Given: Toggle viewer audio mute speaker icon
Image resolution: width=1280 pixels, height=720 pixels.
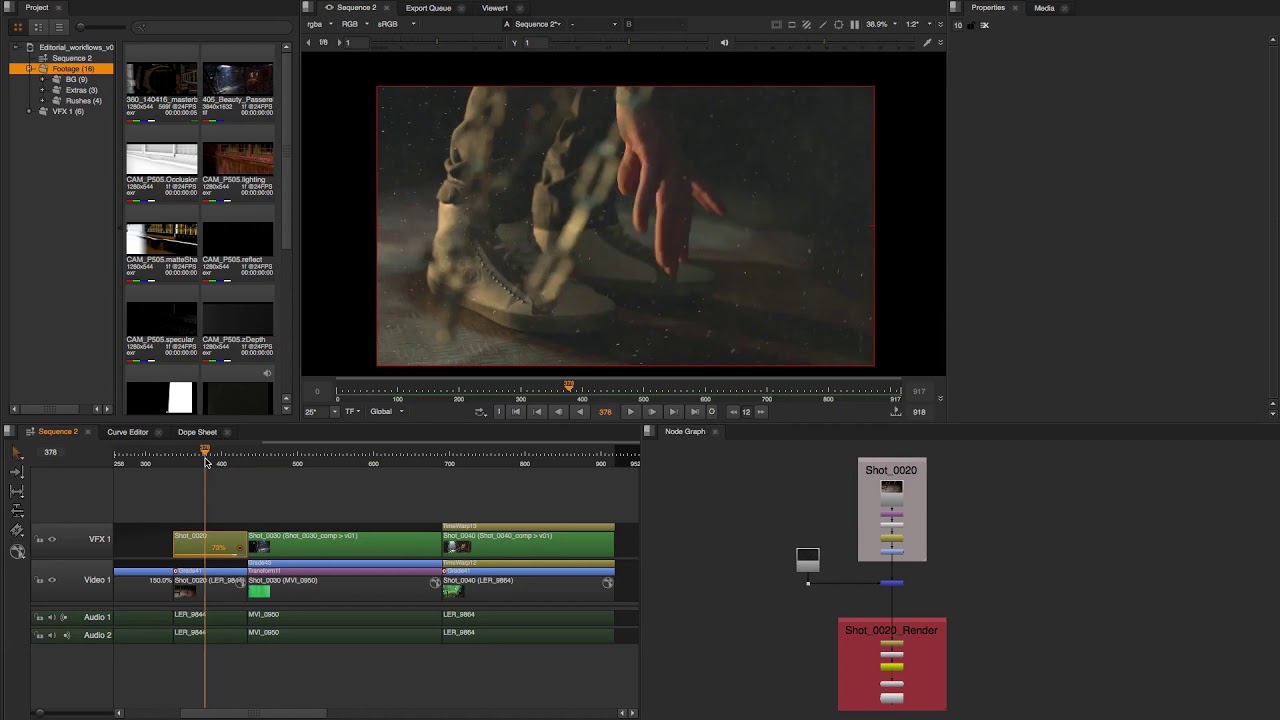Looking at the screenshot, I should [x=724, y=43].
